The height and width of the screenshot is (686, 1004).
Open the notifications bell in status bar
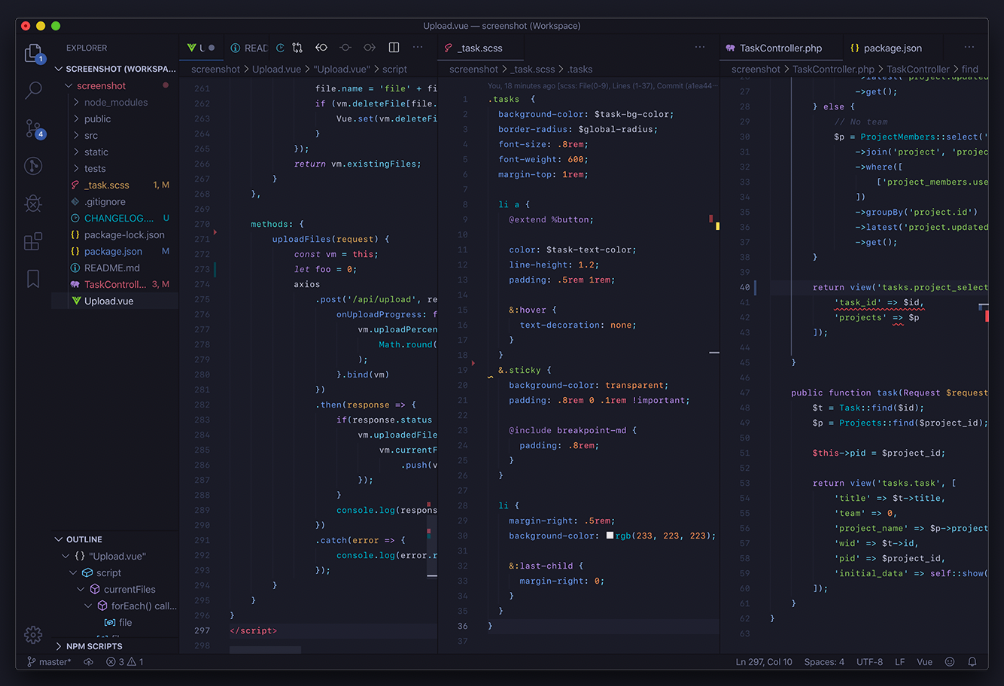coord(973,662)
